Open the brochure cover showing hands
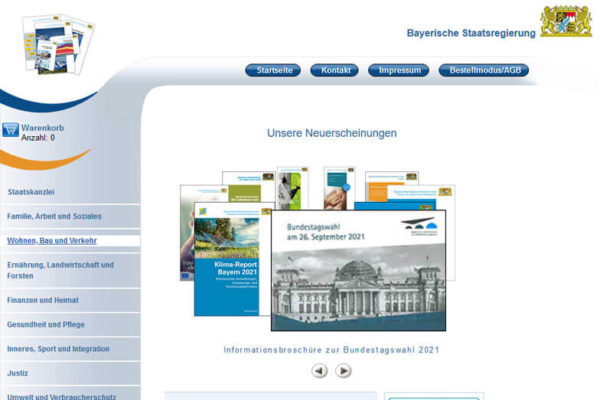The image size is (600, 400). click(x=339, y=188)
